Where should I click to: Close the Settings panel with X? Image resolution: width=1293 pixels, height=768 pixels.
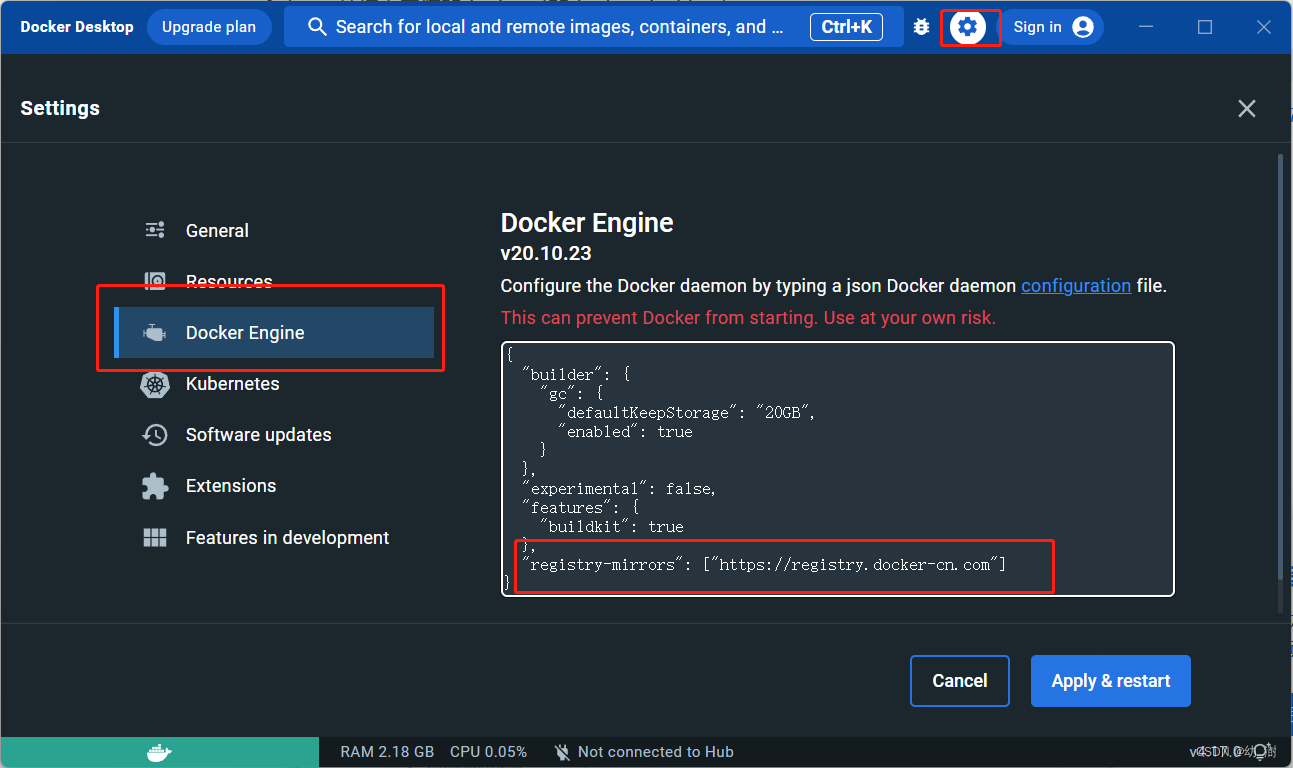click(x=1246, y=108)
